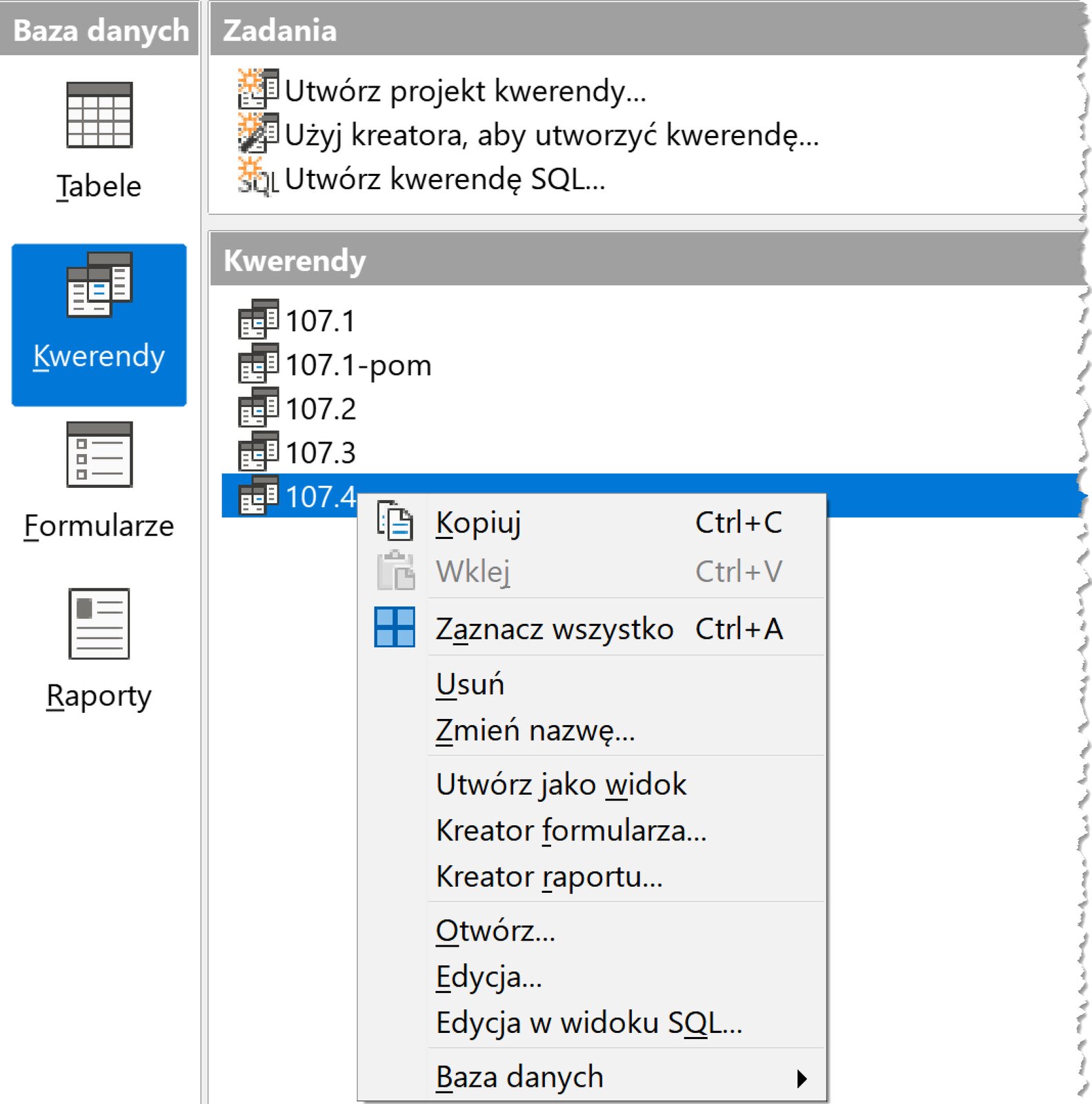Click the Utwórz projekt kwerendy icon
This screenshot has width=1092, height=1104.
[x=258, y=89]
